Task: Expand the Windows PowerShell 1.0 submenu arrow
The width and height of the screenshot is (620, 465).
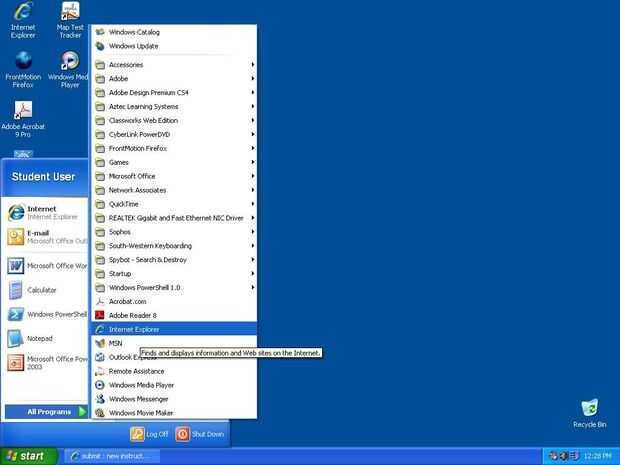Action: pos(252,287)
